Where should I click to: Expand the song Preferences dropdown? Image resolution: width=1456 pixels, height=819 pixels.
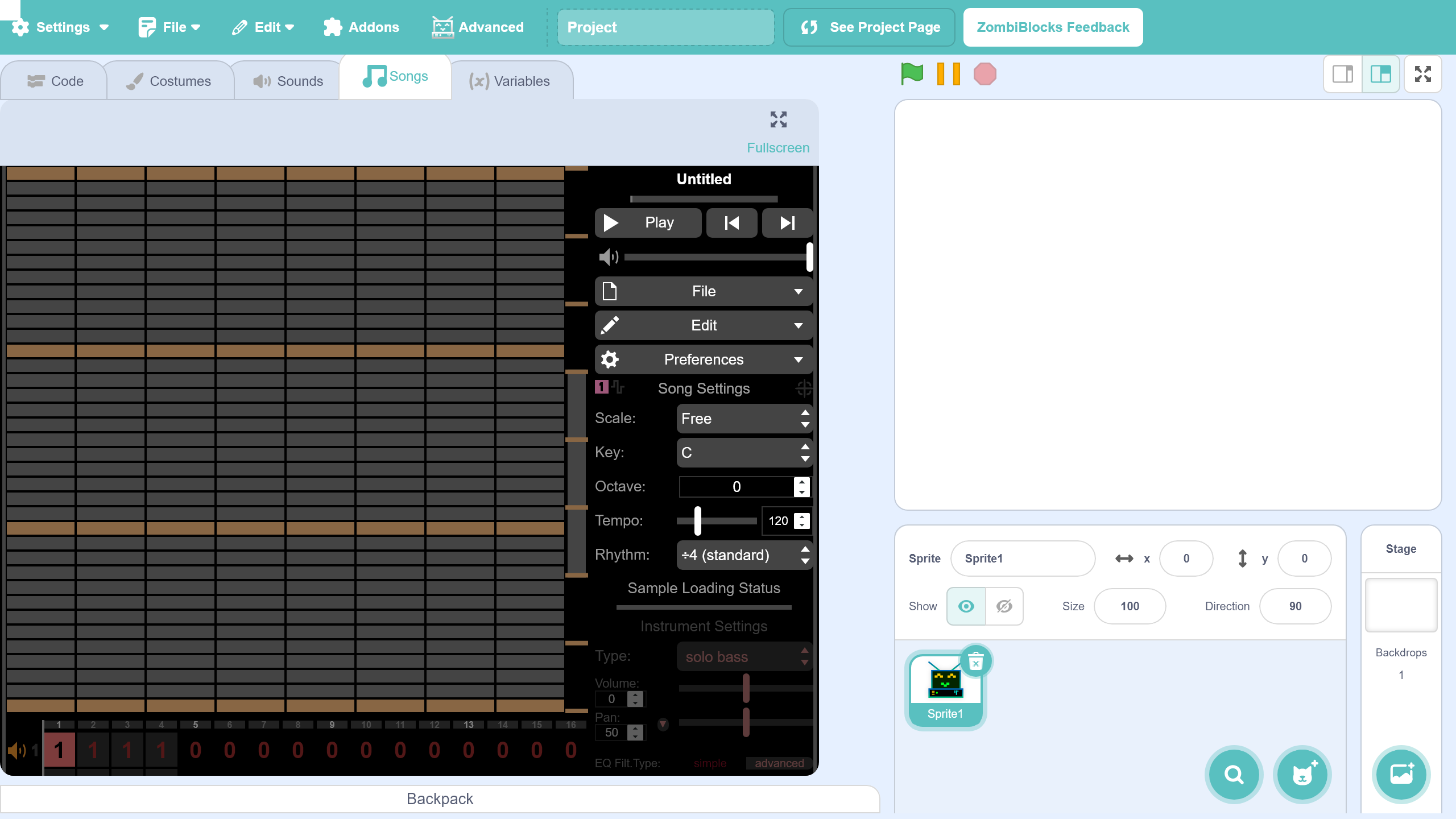click(x=704, y=359)
